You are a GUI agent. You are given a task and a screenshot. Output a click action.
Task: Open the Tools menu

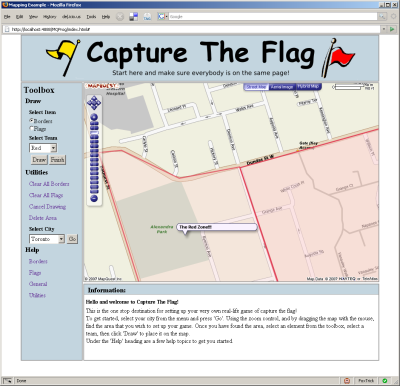pyautogui.click(x=91, y=17)
